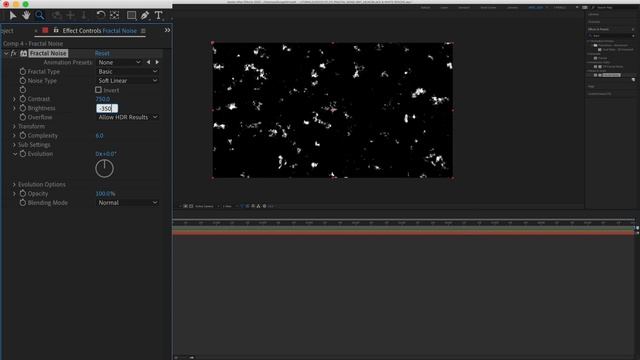Toggle Invert row stopwatch
Image resolution: width=640 pixels, height=360 pixels.
pos(23,90)
